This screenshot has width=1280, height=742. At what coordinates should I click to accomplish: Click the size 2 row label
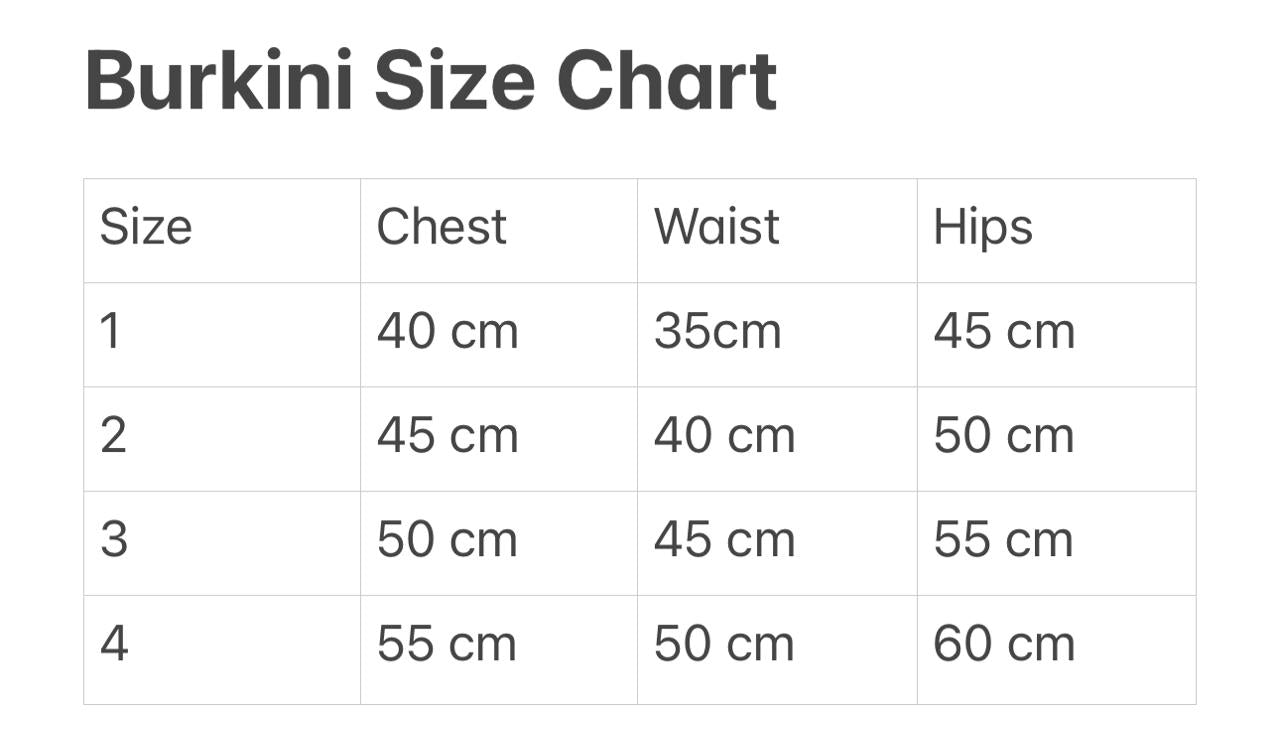[222, 439]
